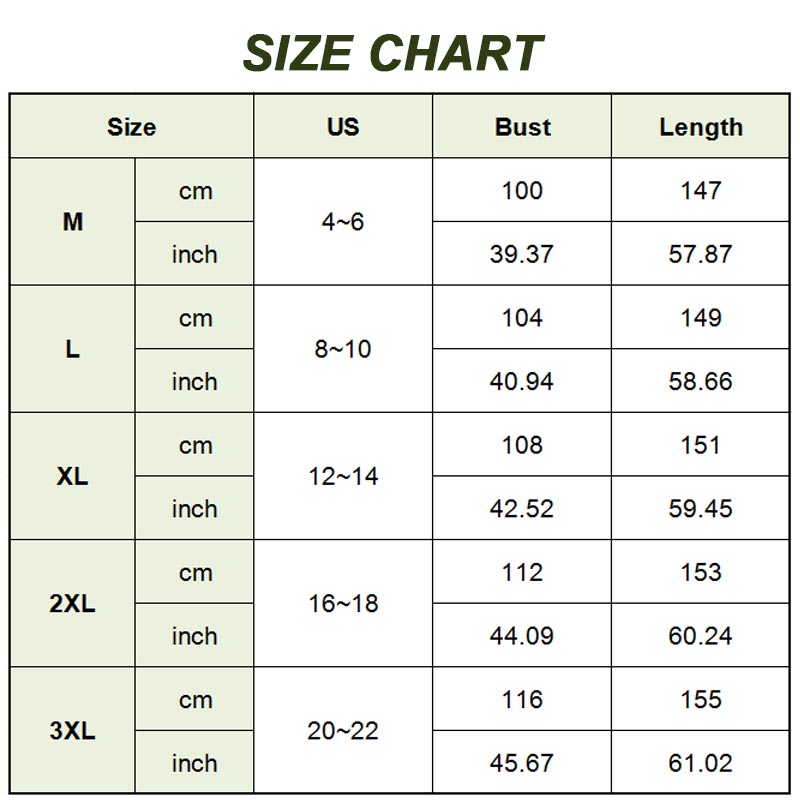Select the 39.37 bust inch value

point(522,254)
